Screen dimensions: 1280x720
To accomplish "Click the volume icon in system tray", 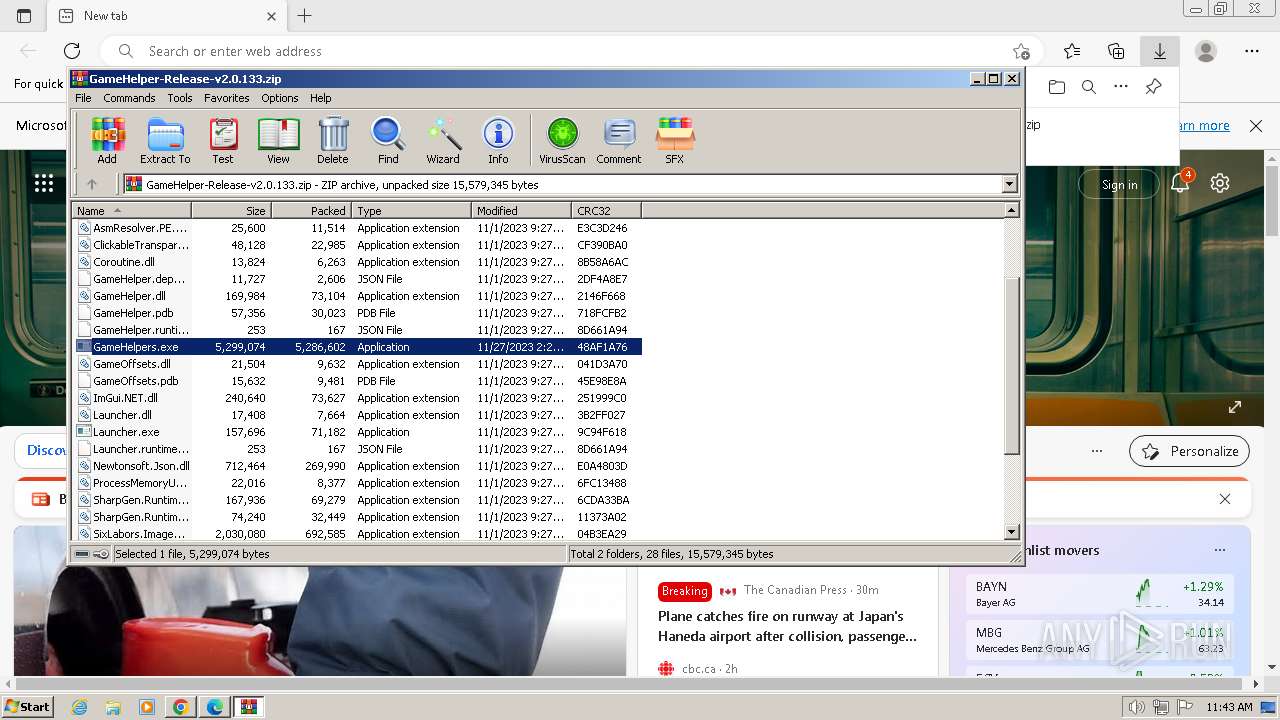I will [x=1137, y=707].
